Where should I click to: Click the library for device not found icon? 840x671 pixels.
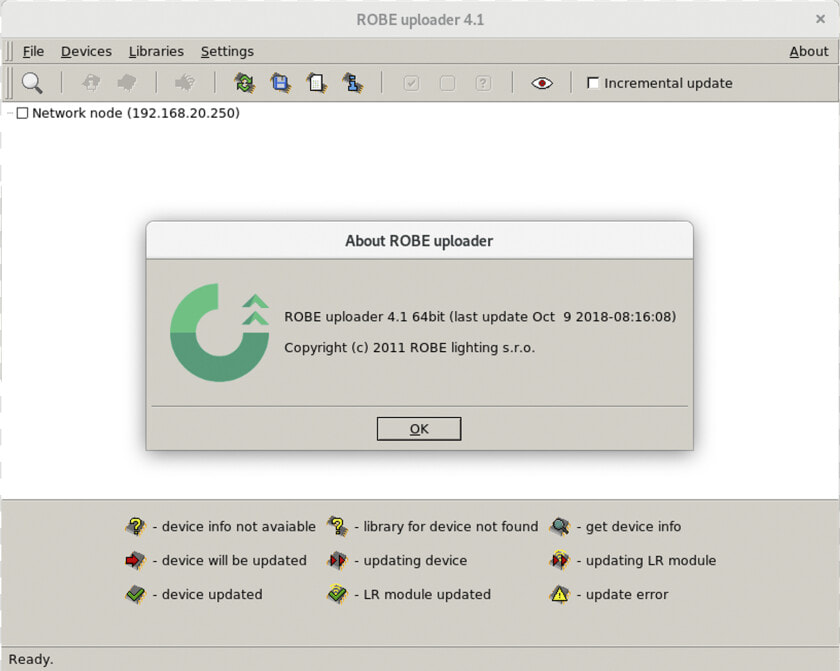coord(338,526)
